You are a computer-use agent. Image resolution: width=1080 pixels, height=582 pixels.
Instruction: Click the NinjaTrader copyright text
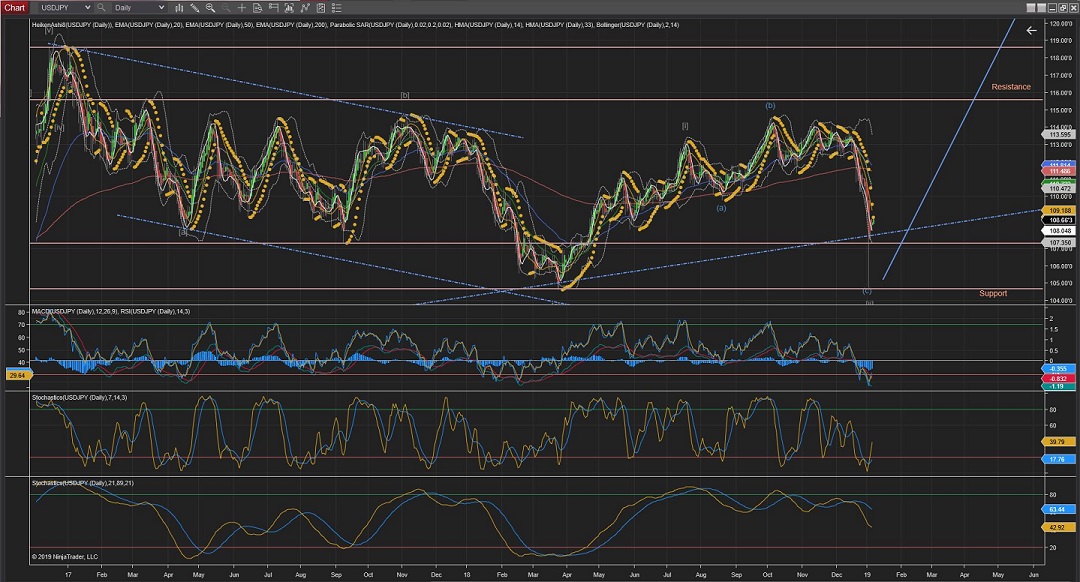[65, 557]
